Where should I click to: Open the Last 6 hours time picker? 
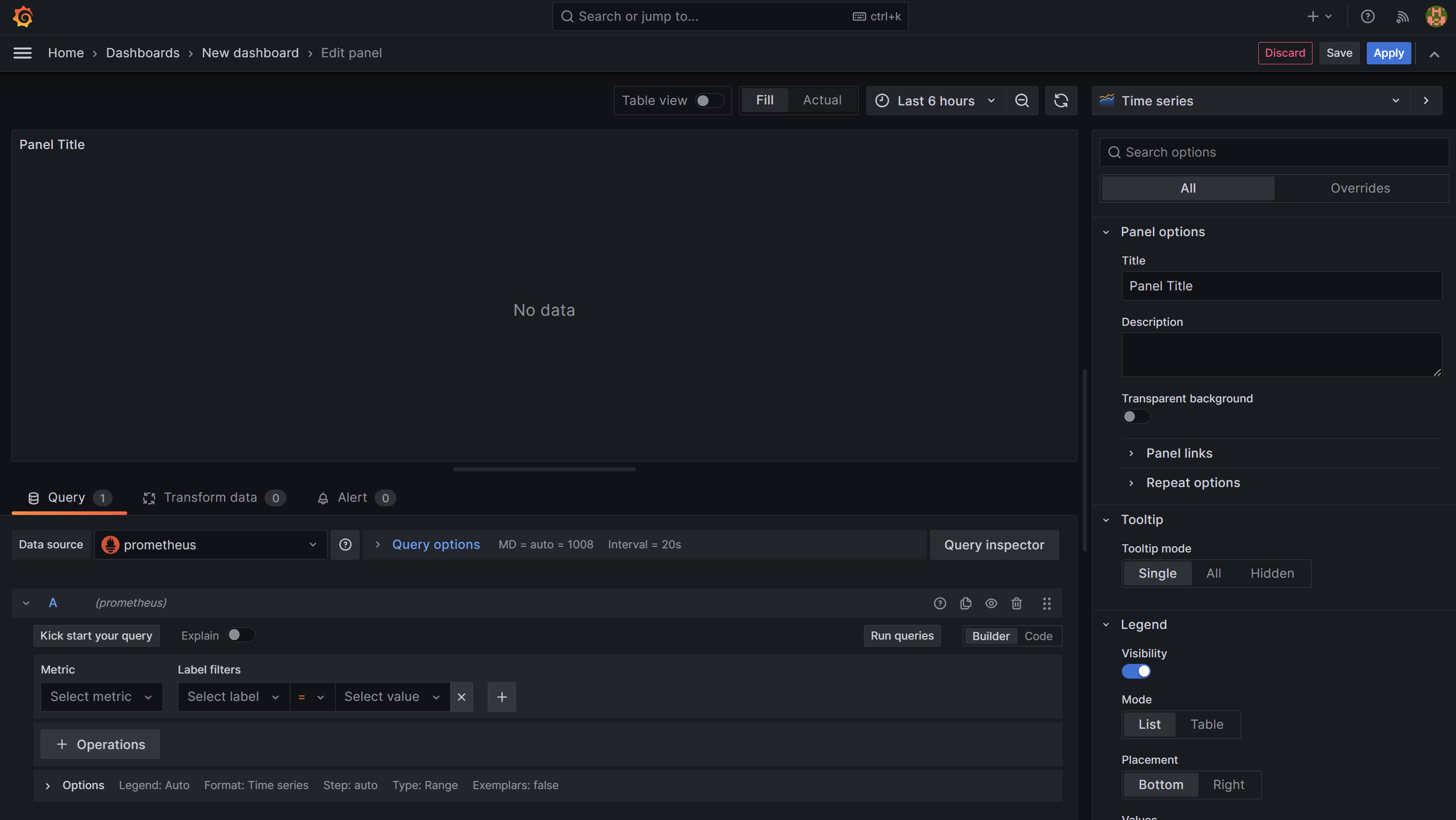[x=935, y=100]
